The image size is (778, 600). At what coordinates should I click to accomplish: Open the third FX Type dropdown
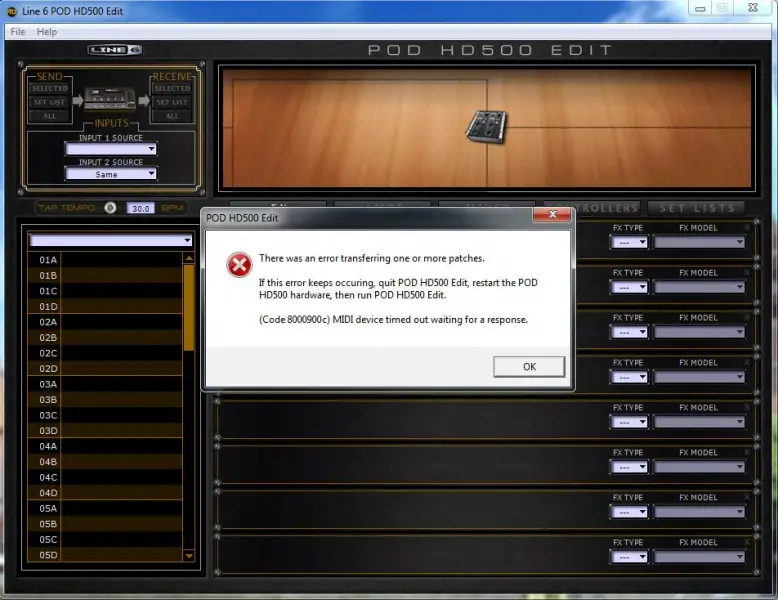coord(629,333)
